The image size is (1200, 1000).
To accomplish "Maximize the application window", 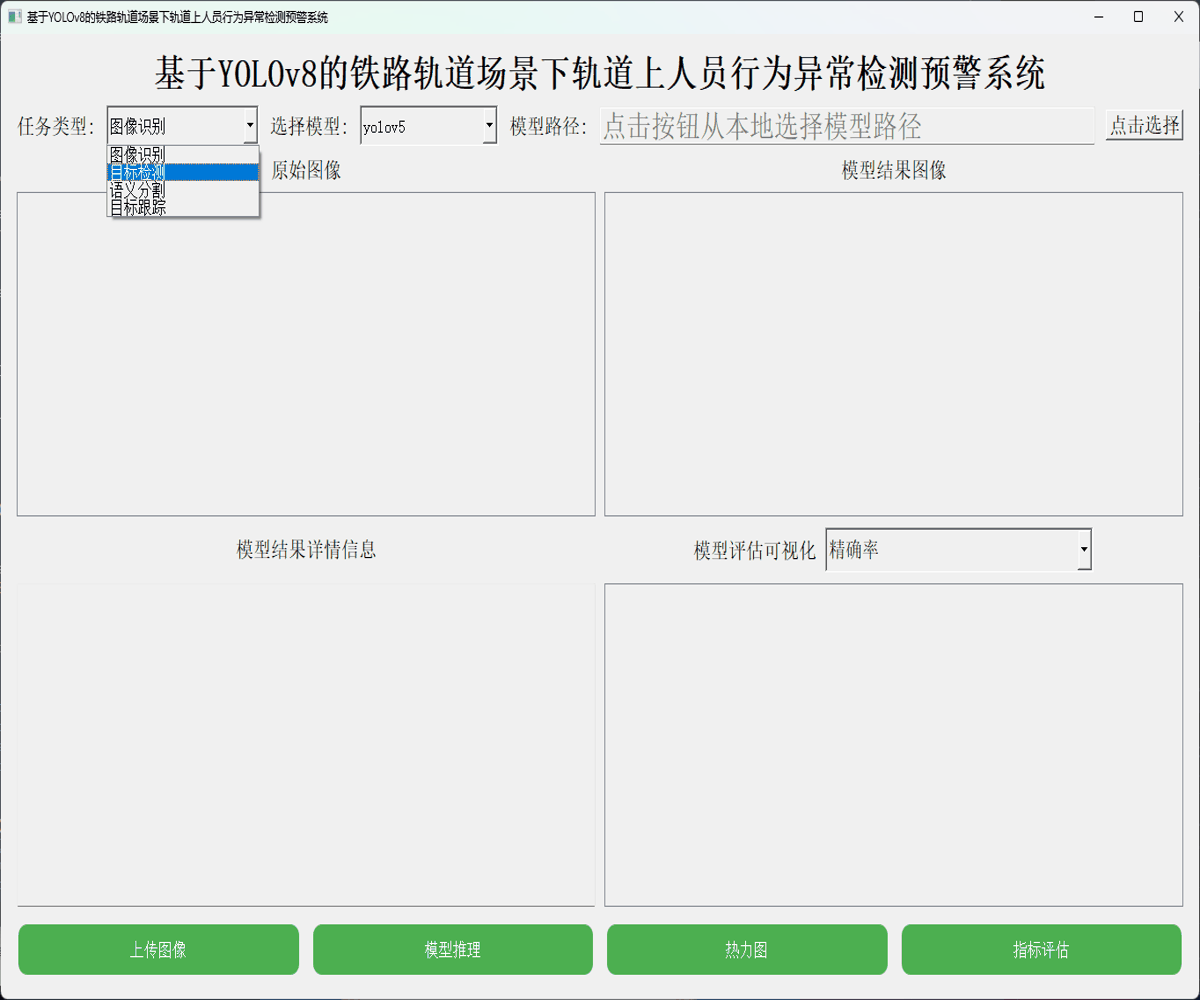I will click(x=1138, y=17).
